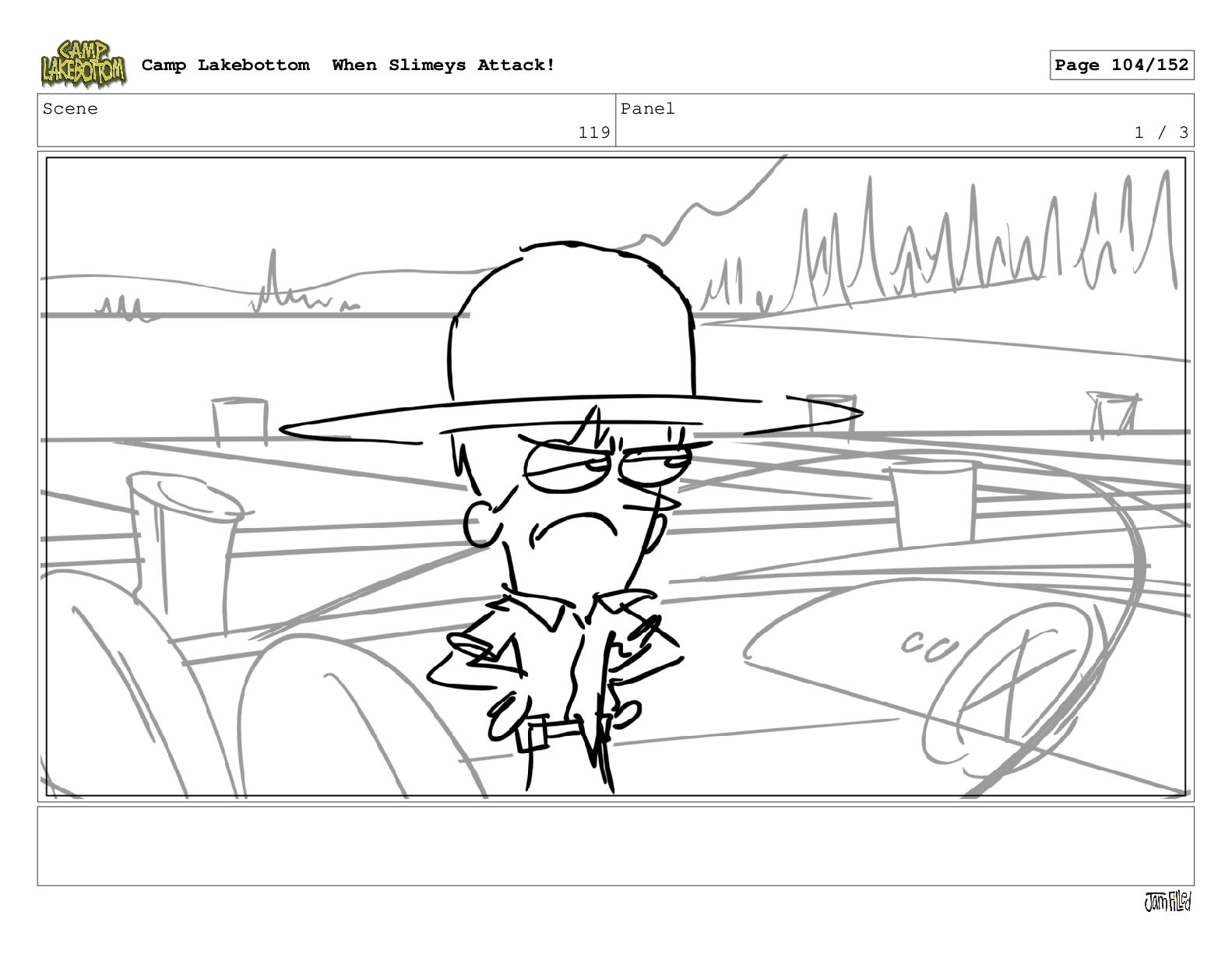Select the title text 'Camp Lakebottom When Slimeys Attack!'
The height and width of the screenshot is (954, 1232).
tap(348, 65)
